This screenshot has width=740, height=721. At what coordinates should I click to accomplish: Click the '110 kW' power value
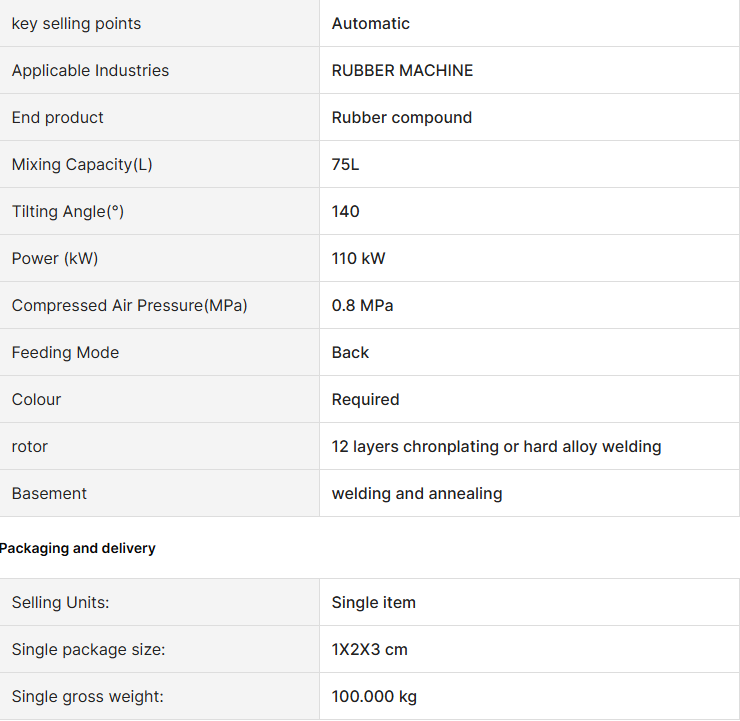point(358,259)
